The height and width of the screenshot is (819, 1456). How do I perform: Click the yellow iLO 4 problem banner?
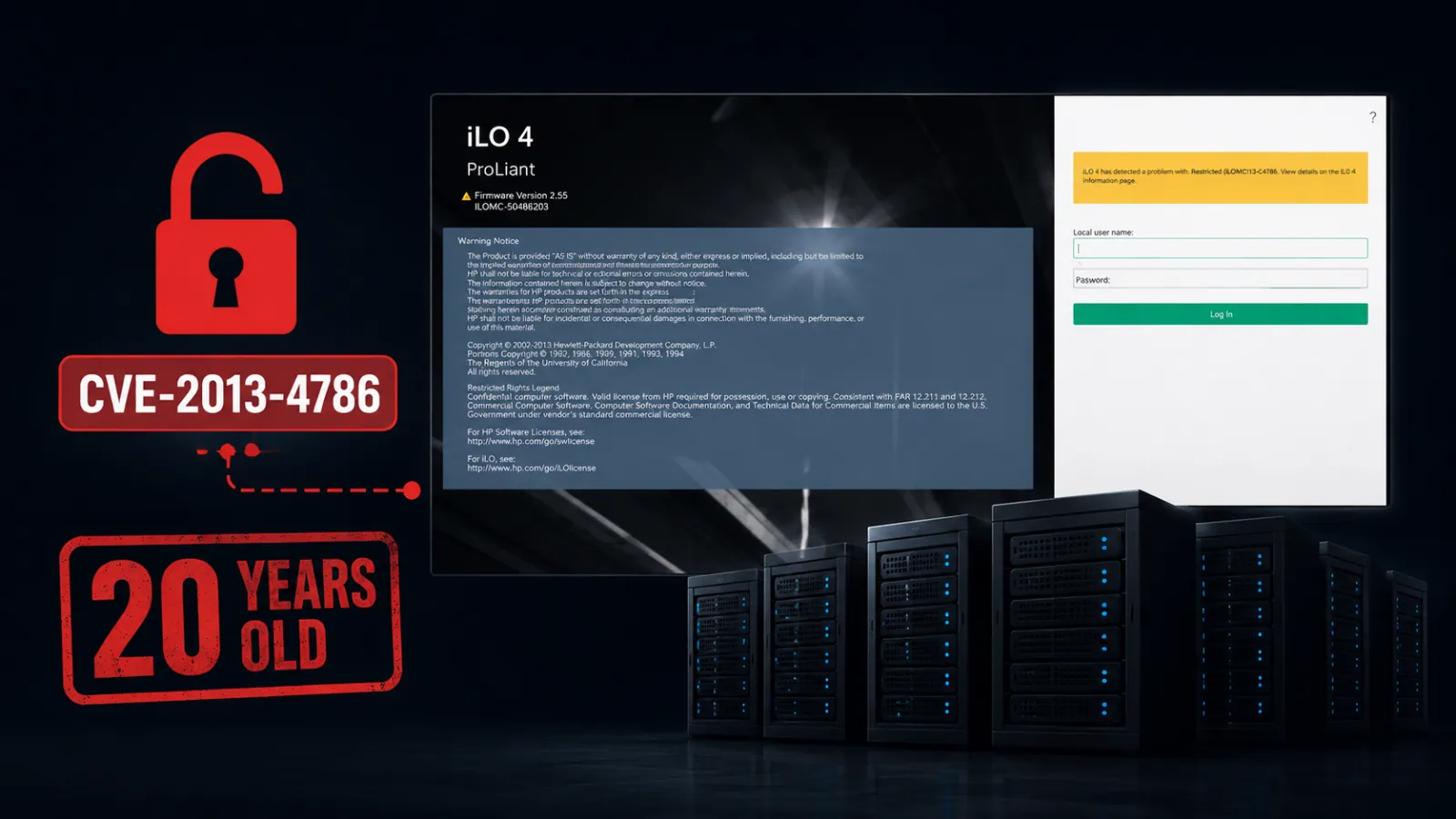[1219, 177]
